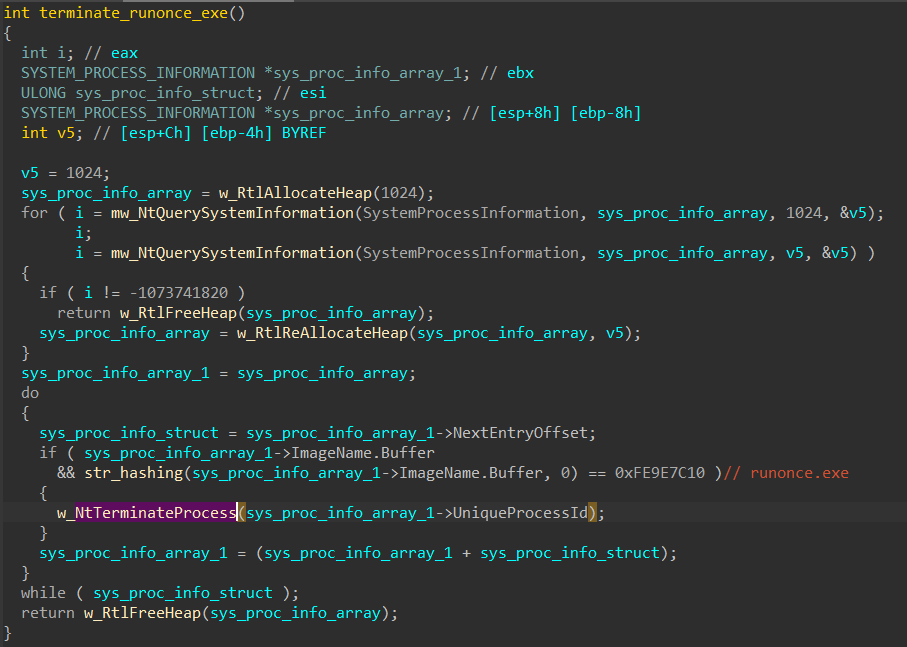The width and height of the screenshot is (907, 647).
Task: Click w_RtlFreeHeap in the final return statement
Action: pos(142,613)
